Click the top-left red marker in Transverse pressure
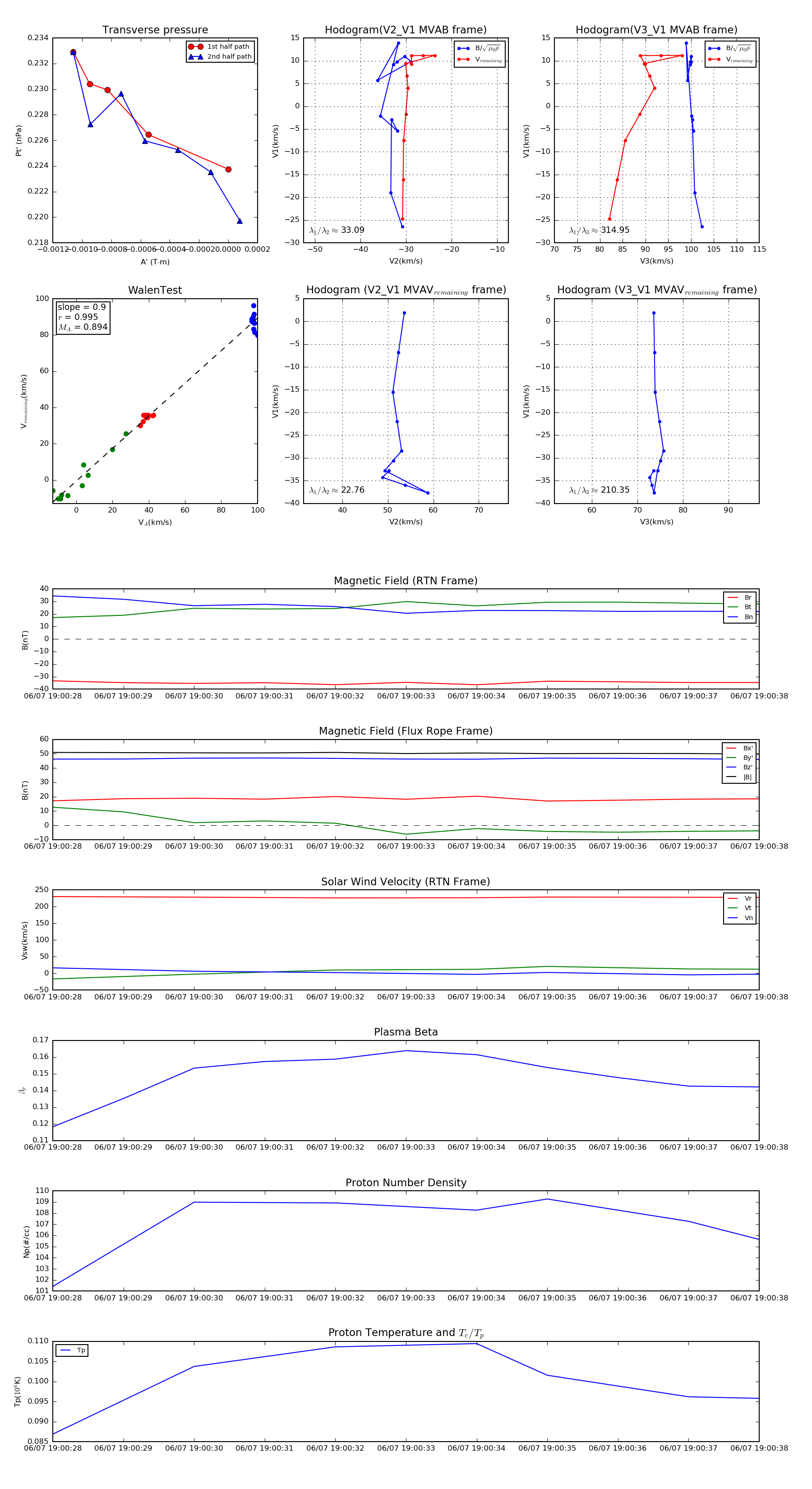This screenshot has height=1489, width=812. pyautogui.click(x=74, y=53)
